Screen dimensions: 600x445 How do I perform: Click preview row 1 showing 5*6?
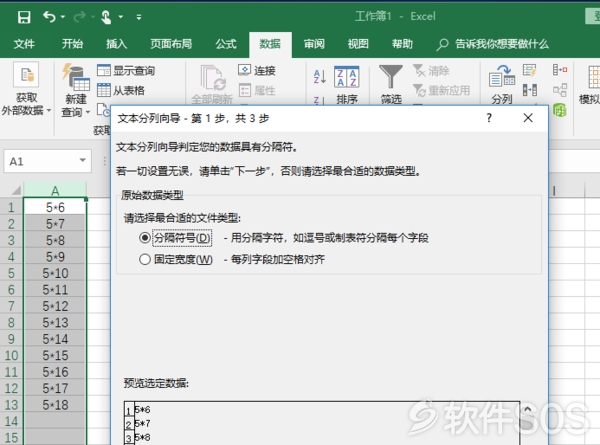(142, 409)
